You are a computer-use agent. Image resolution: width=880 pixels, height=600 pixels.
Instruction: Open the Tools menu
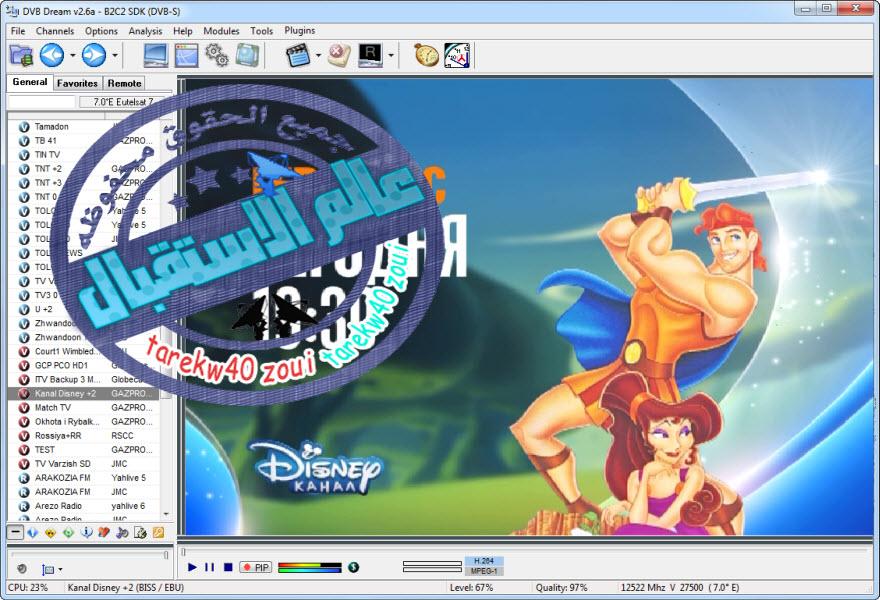coord(262,31)
